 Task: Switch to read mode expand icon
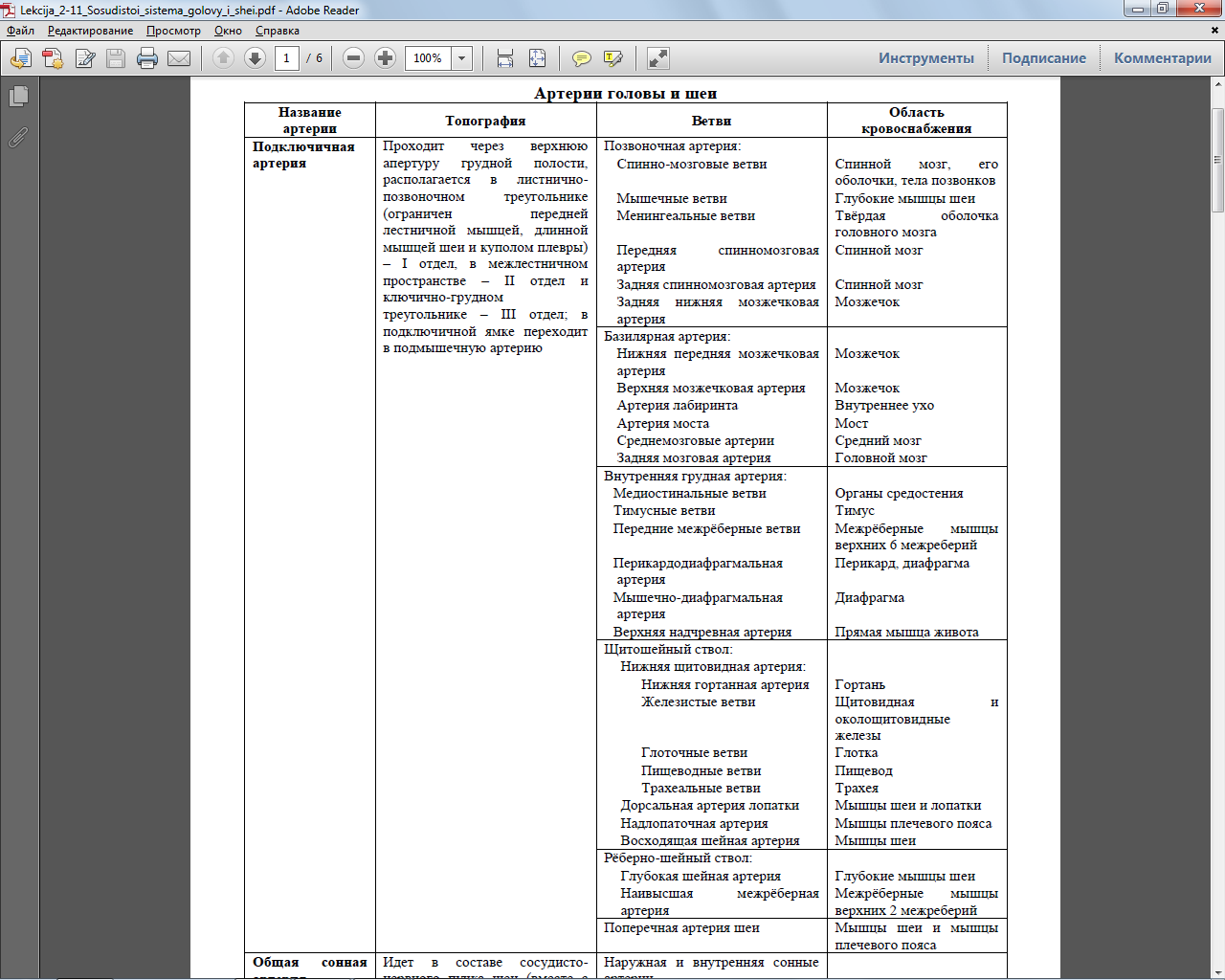click(658, 58)
